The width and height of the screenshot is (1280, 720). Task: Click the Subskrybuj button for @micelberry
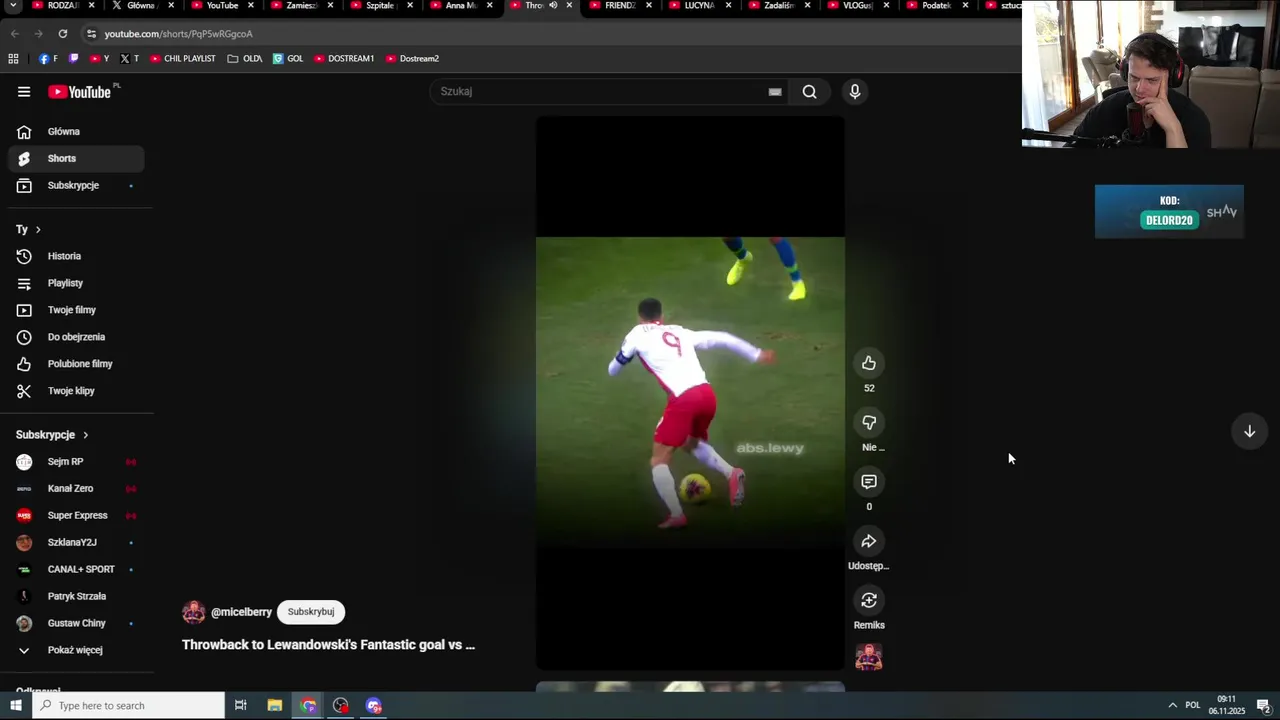coord(311,612)
